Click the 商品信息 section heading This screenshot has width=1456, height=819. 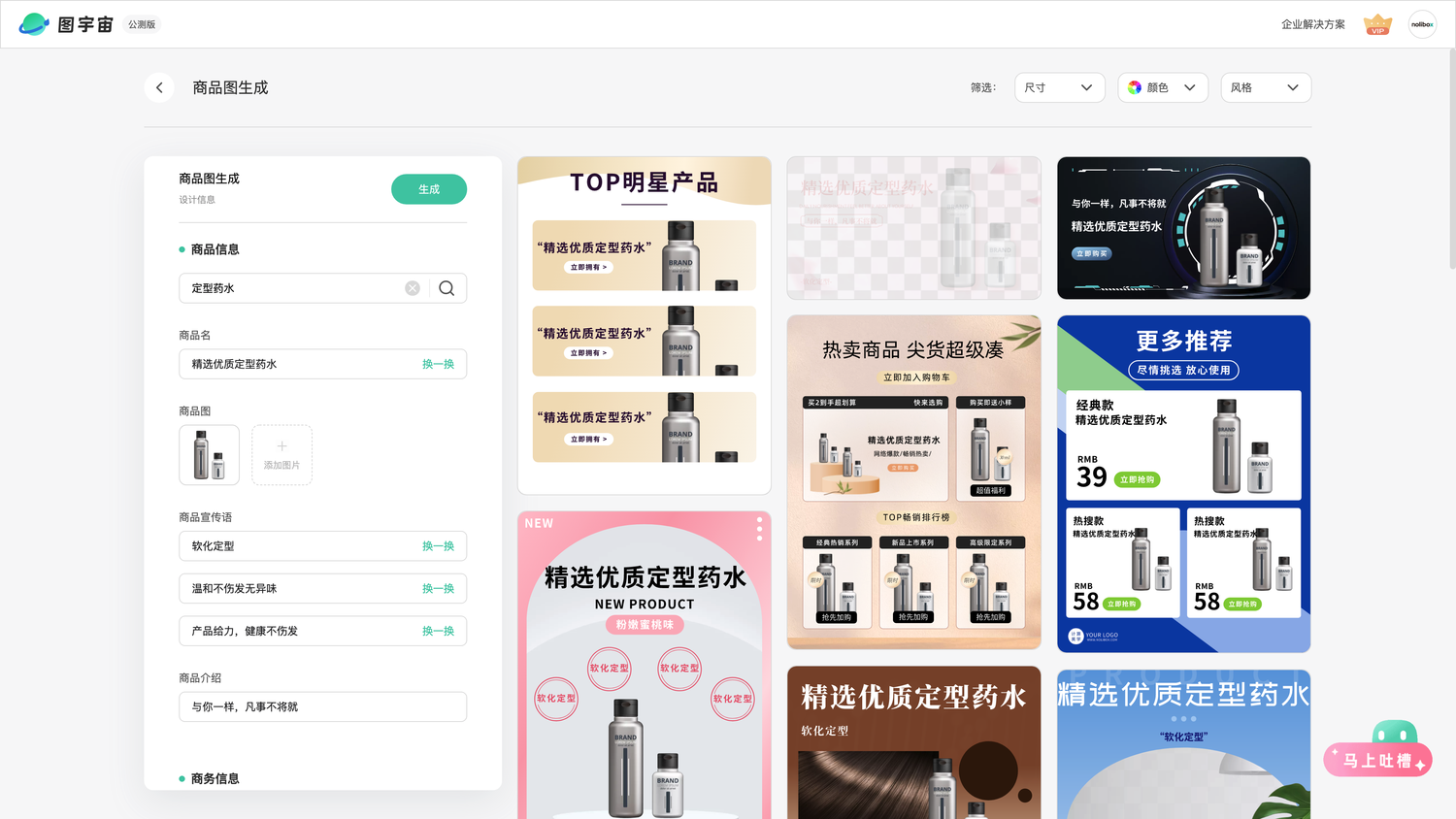215,249
